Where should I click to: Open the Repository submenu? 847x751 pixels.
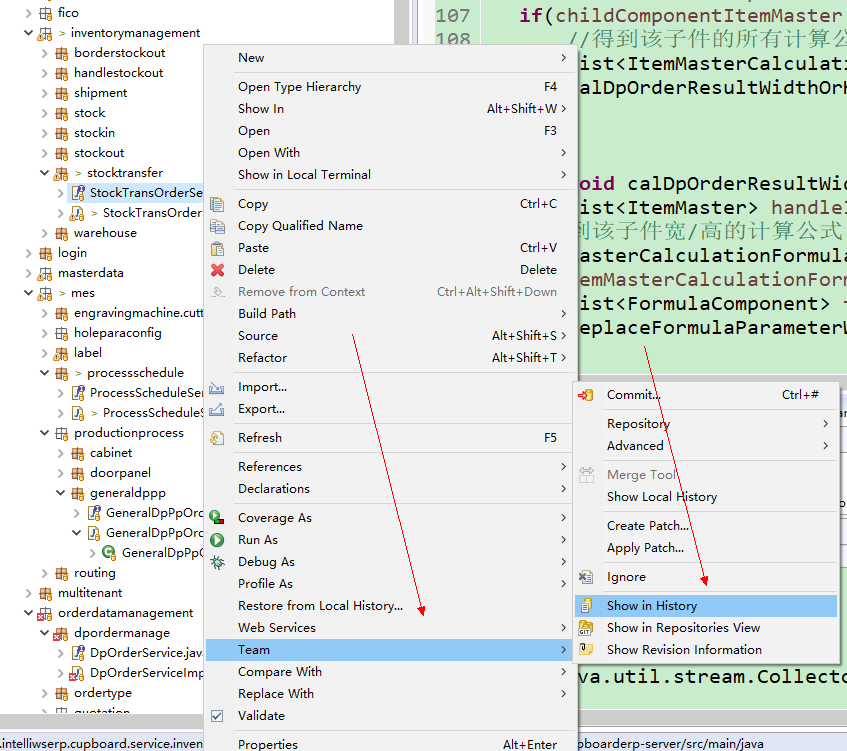pyautogui.click(x=707, y=424)
